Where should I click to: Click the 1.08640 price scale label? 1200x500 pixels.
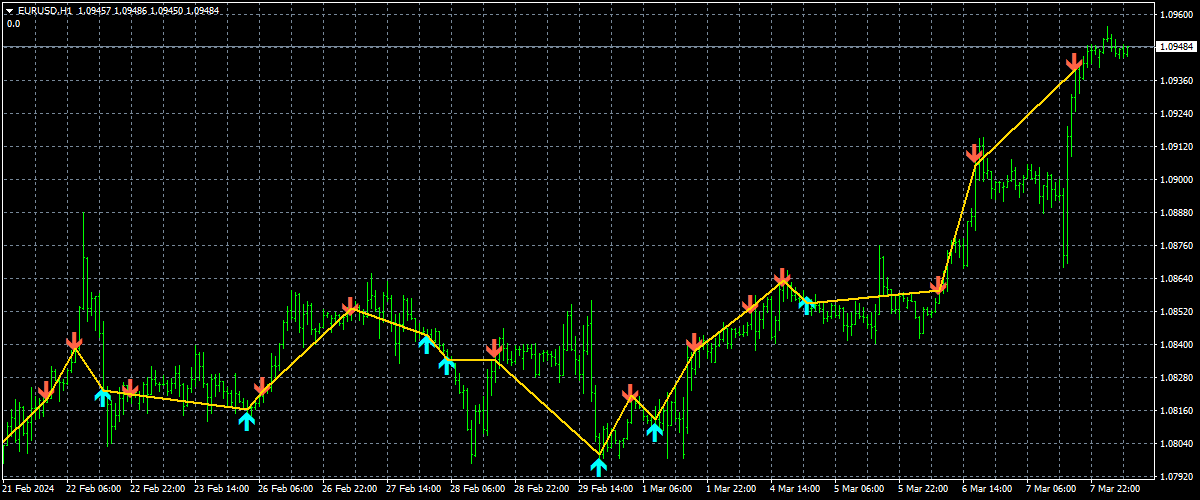pyautogui.click(x=1175, y=279)
